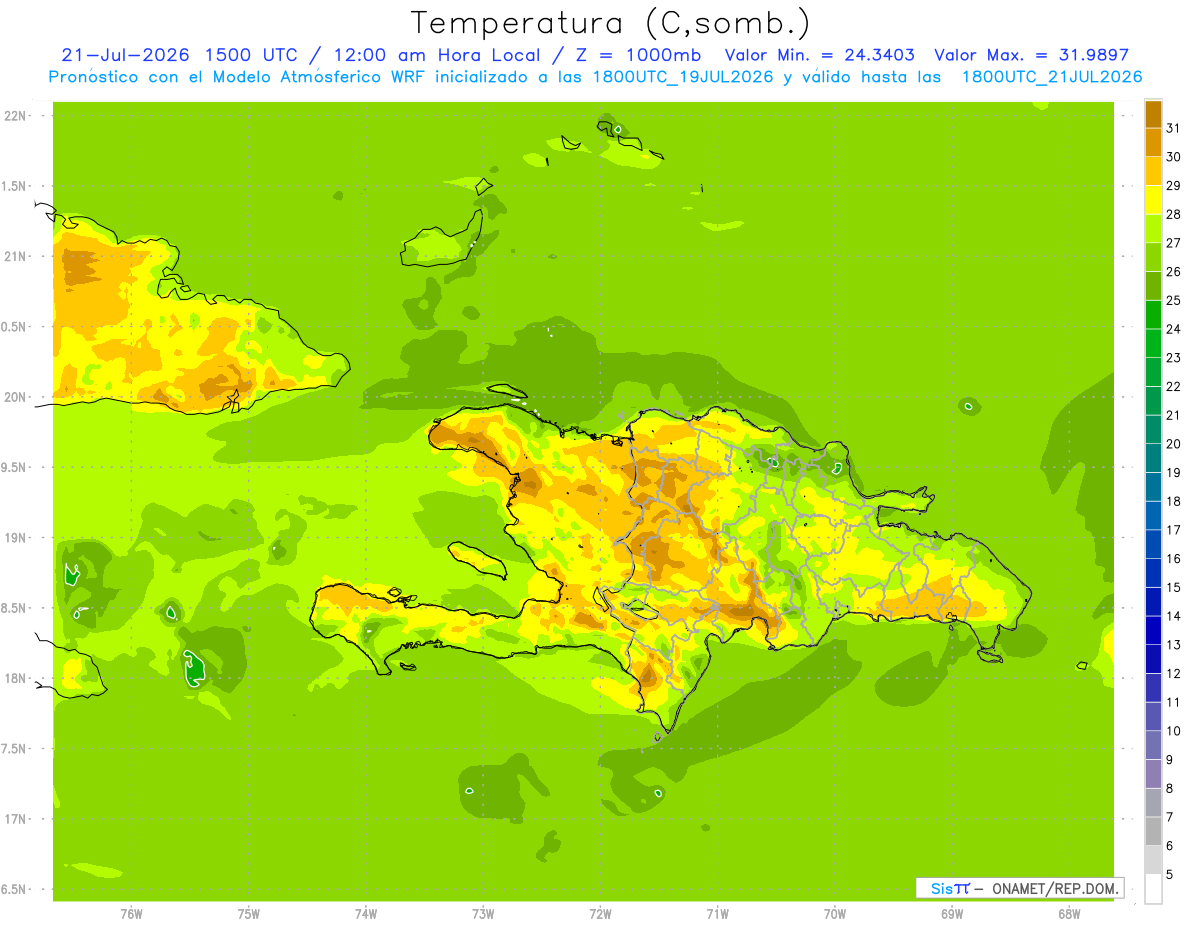
Task: Click the color legend value '28'
Action: pyautogui.click(x=1174, y=214)
